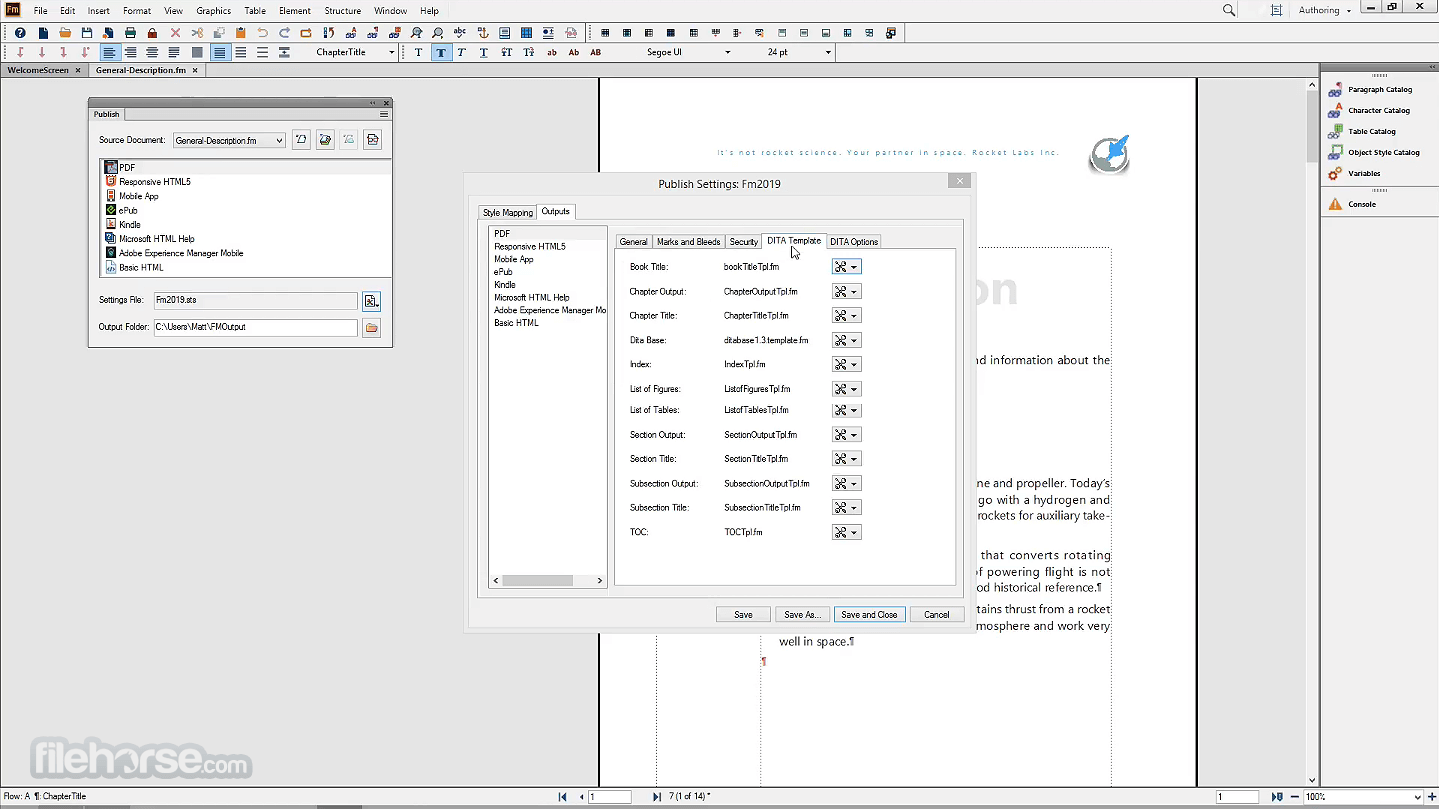Switch to the Style Mapping tab
Screen dimensions: 1439x809
[x=508, y=212]
